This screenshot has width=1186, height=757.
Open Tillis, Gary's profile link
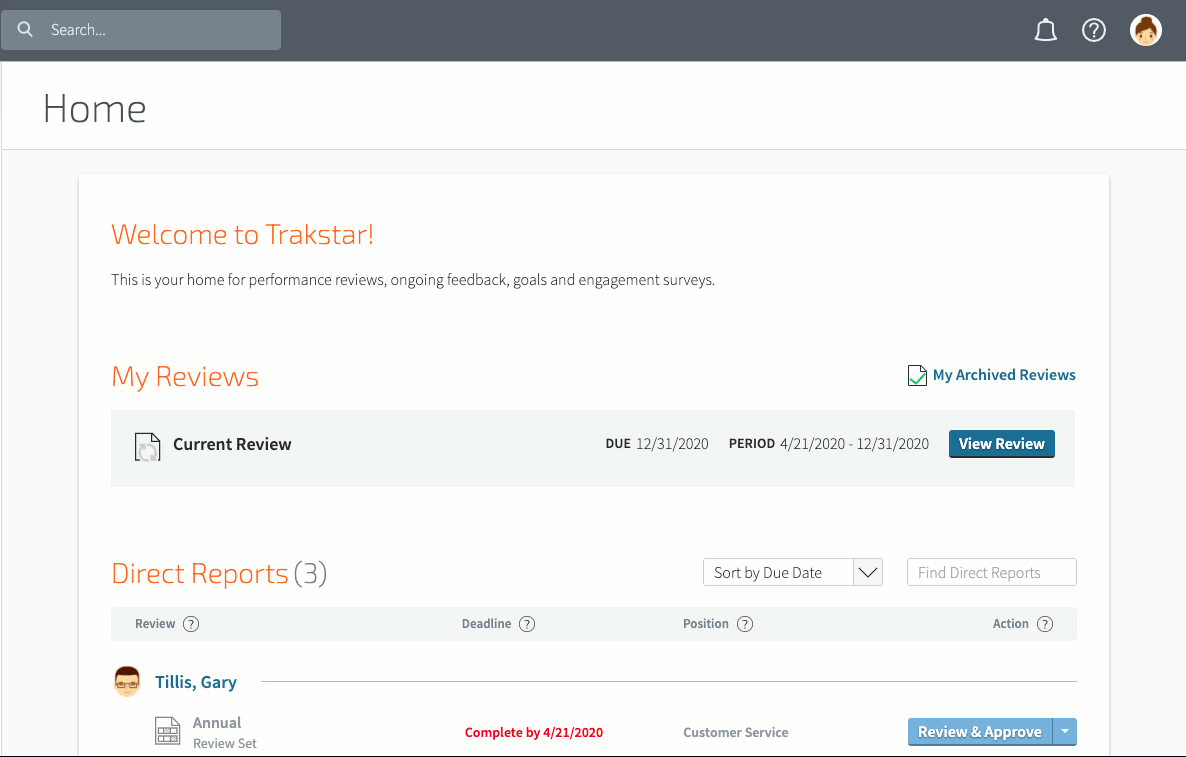tap(196, 681)
